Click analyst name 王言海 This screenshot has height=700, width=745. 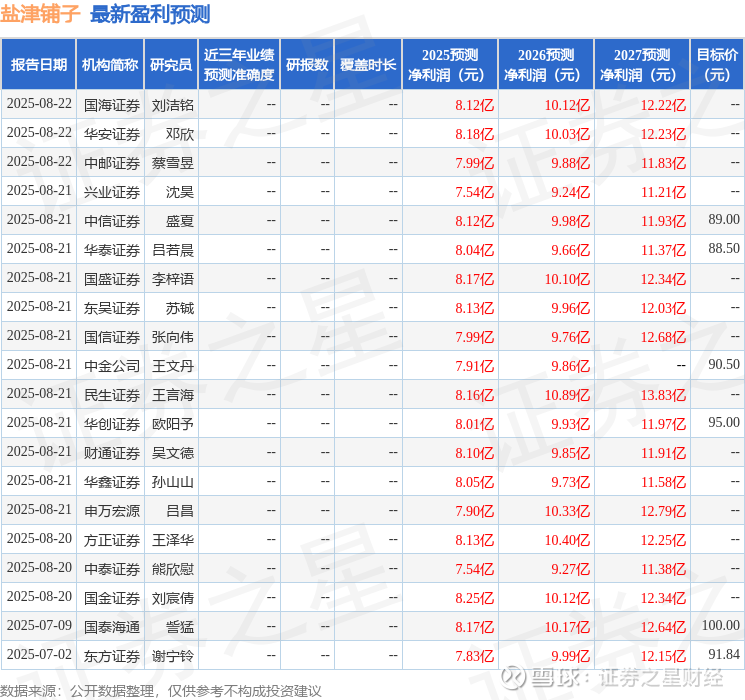pyautogui.click(x=173, y=395)
